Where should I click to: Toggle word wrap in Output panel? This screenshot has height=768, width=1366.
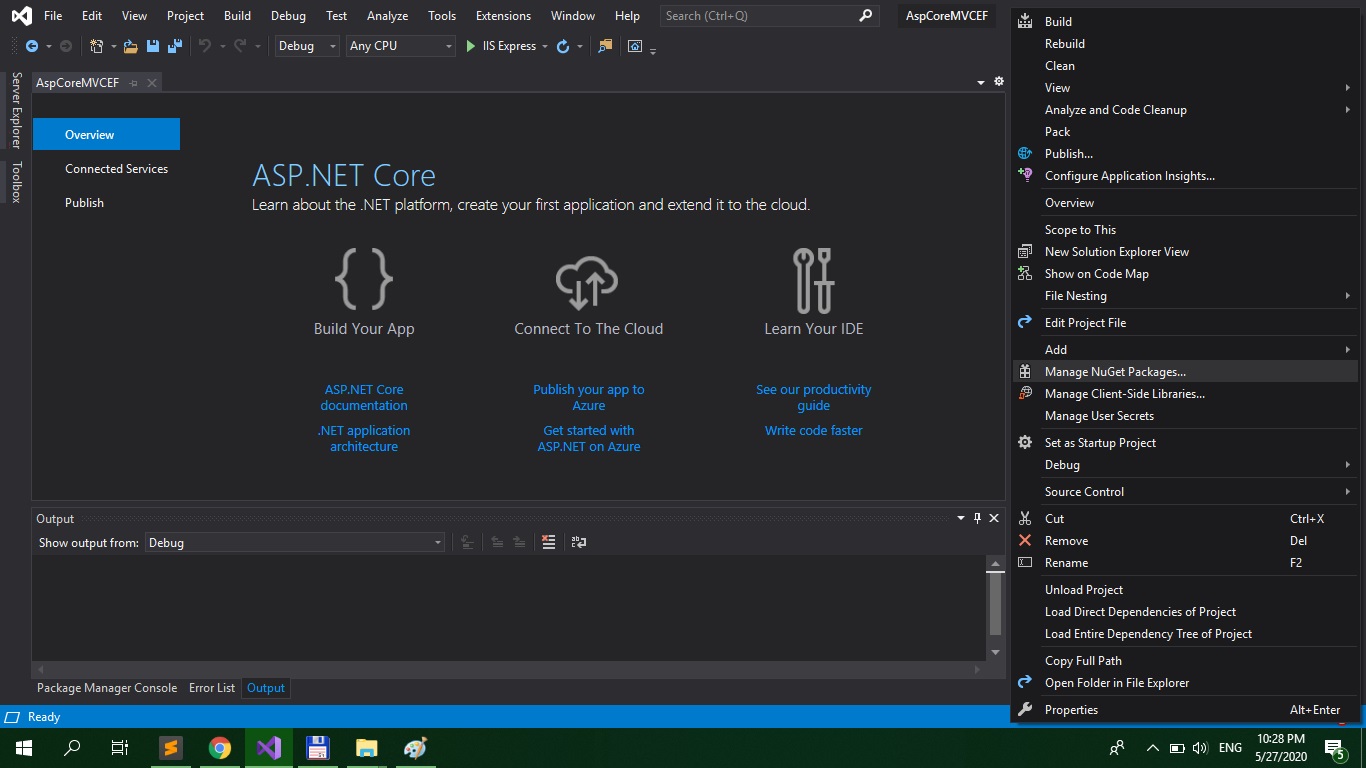(x=578, y=542)
